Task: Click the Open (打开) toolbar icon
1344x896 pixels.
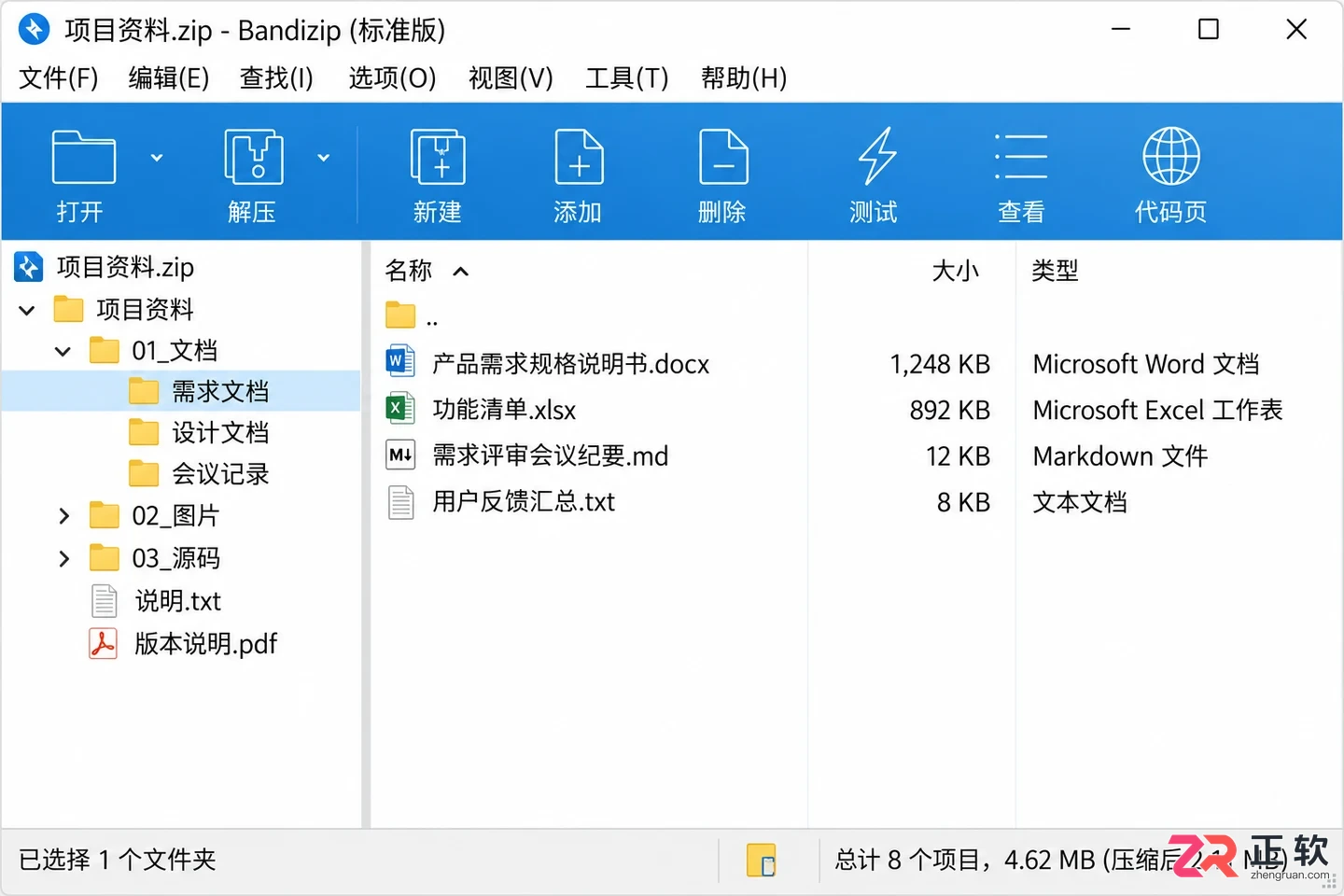Action: pos(84,157)
